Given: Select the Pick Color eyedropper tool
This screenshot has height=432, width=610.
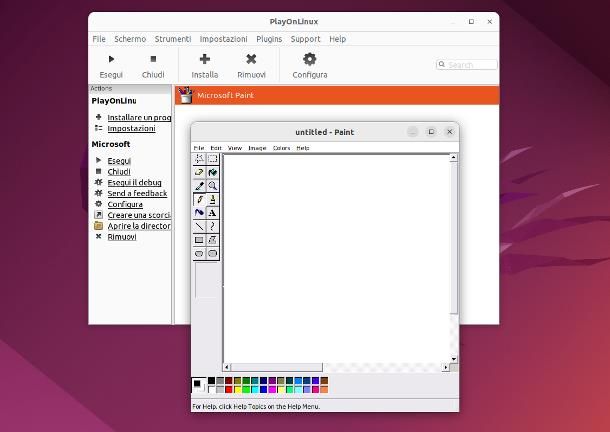Looking at the screenshot, I should tap(199, 186).
